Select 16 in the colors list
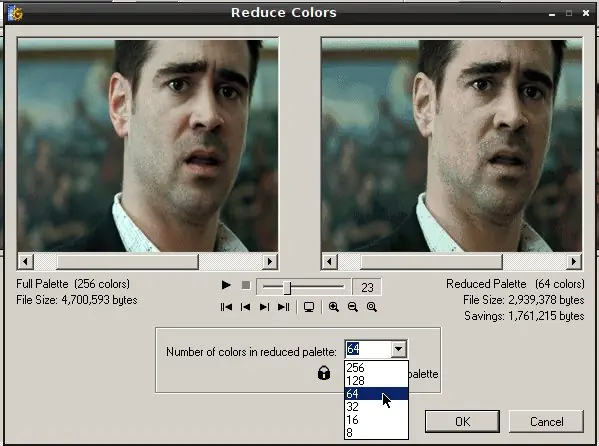 click(x=376, y=420)
